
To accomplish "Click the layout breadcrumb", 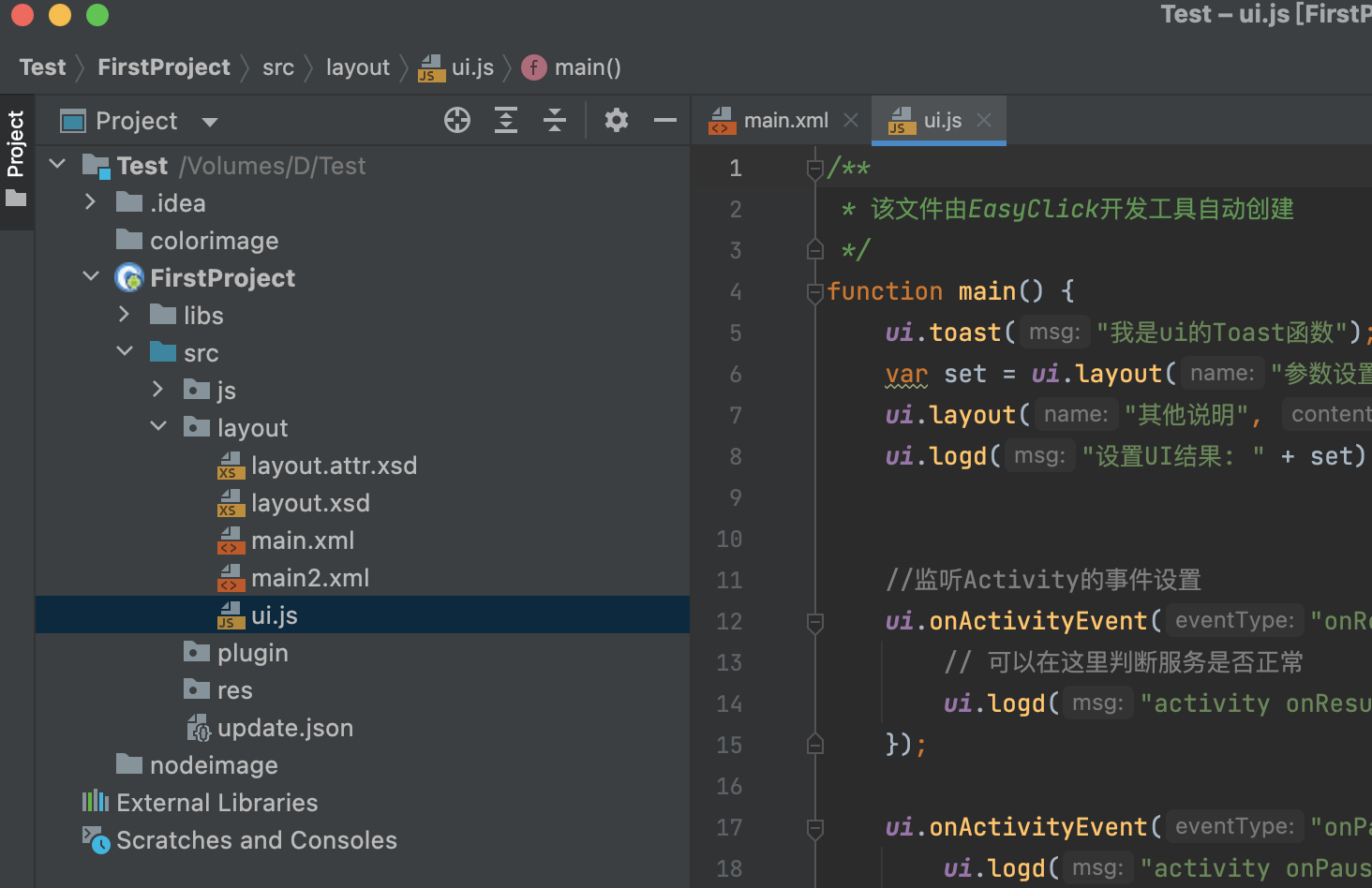I will tap(358, 67).
